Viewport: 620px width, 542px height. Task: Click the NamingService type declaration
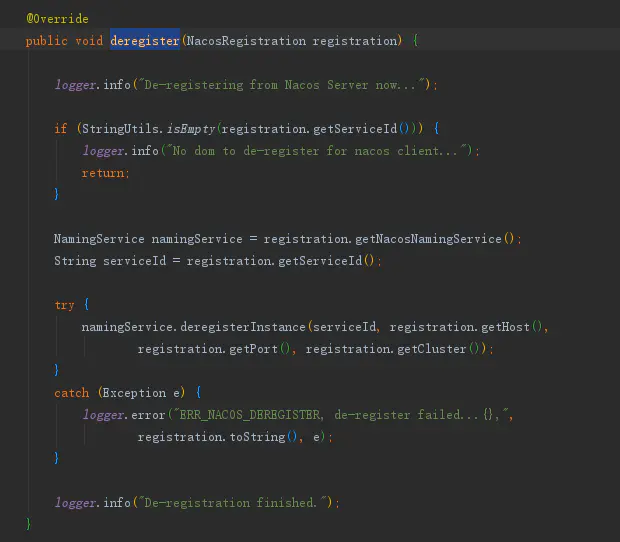(x=98, y=239)
